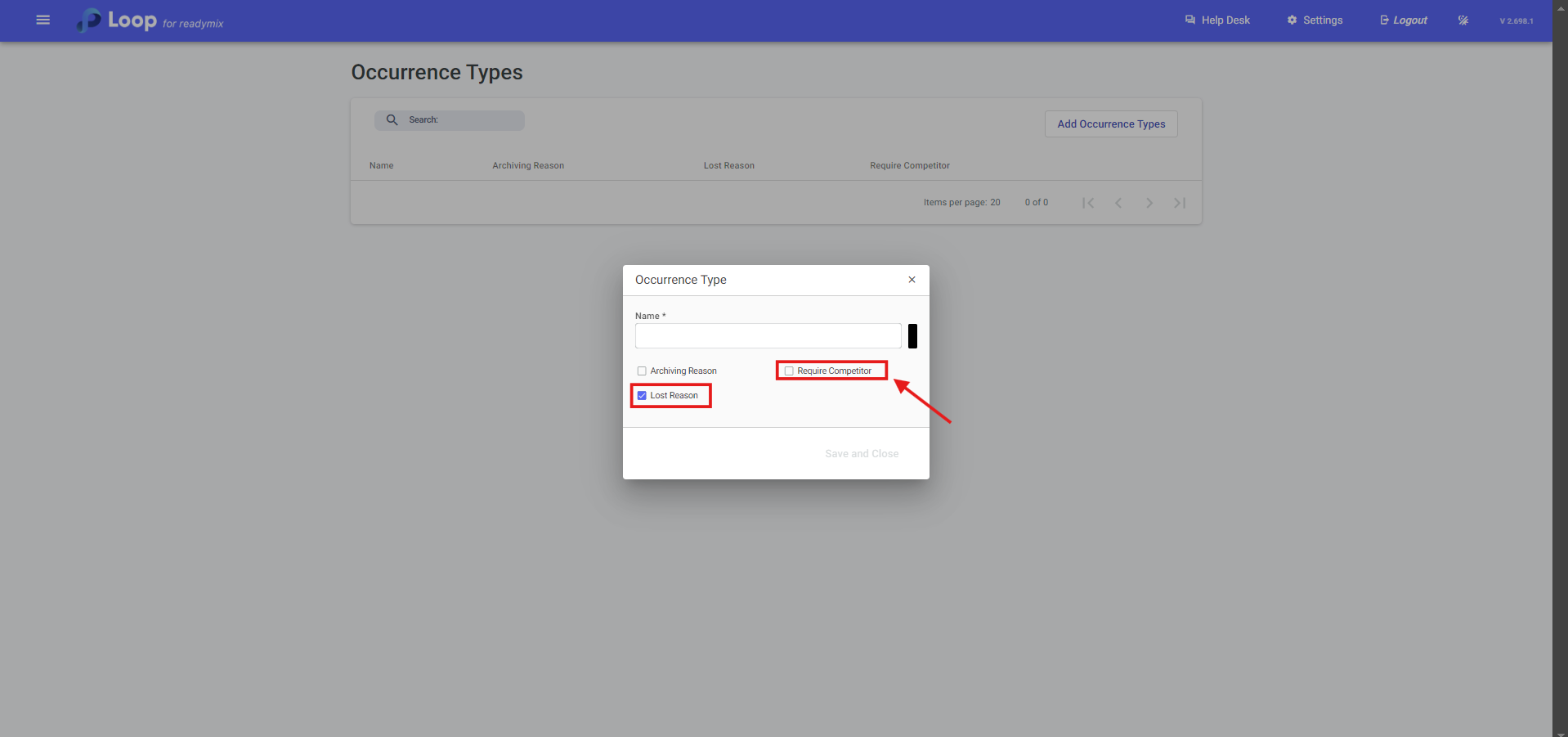Go to the first page of results

(x=1088, y=203)
